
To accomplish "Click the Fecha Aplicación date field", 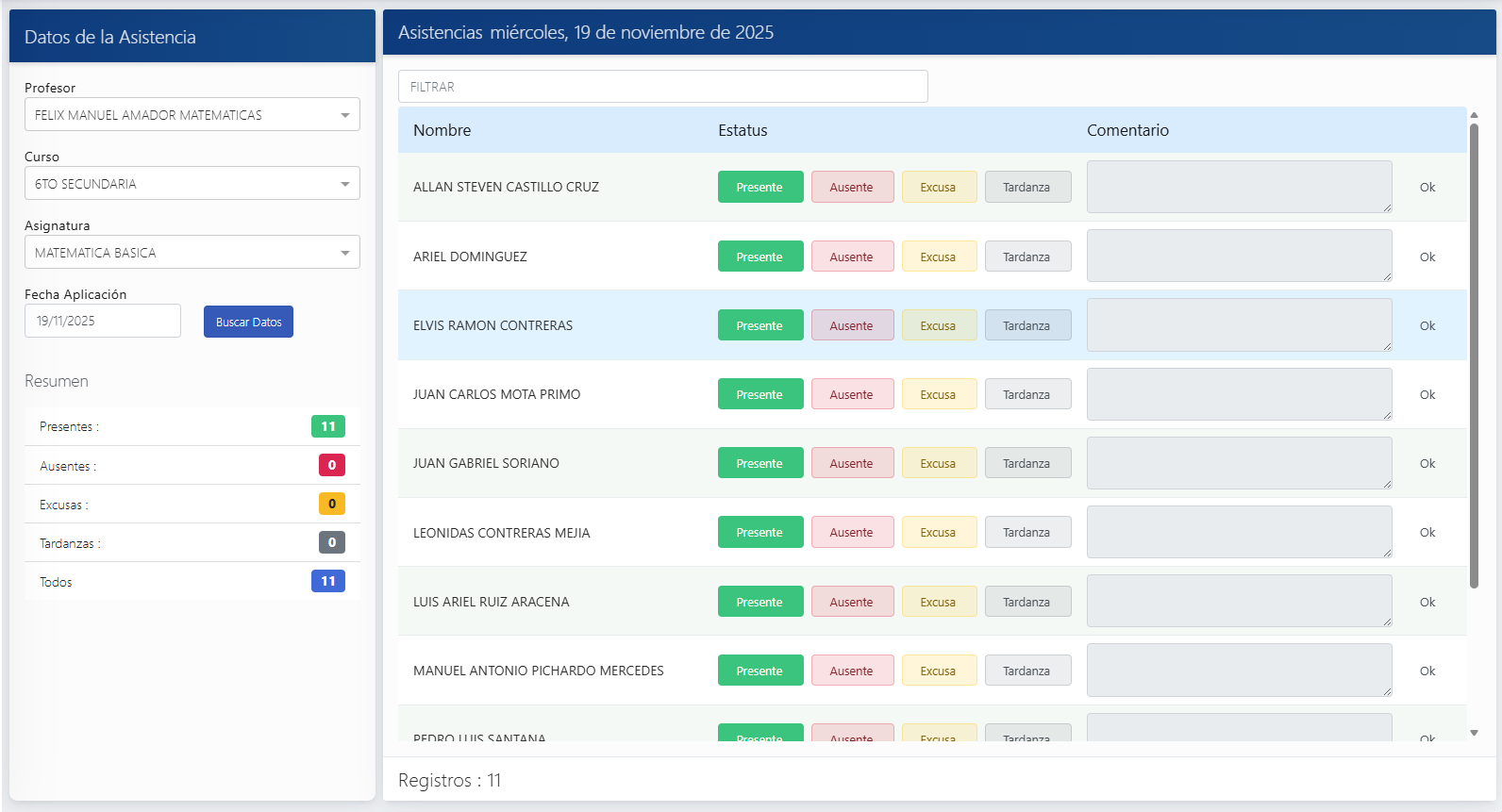I will (x=102, y=321).
